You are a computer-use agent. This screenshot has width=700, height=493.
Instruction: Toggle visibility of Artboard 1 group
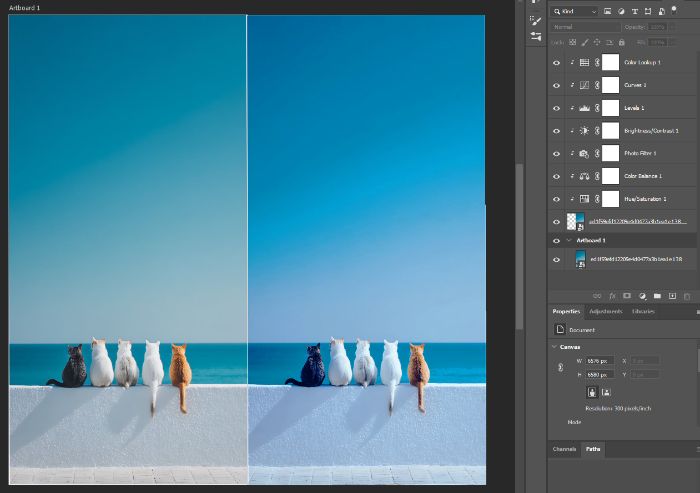coord(556,241)
